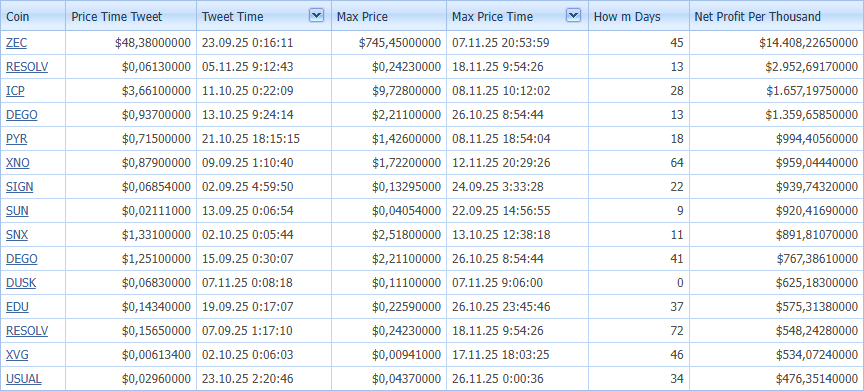
Task: Select the $745,45000000 max price cell
Action: click(389, 42)
